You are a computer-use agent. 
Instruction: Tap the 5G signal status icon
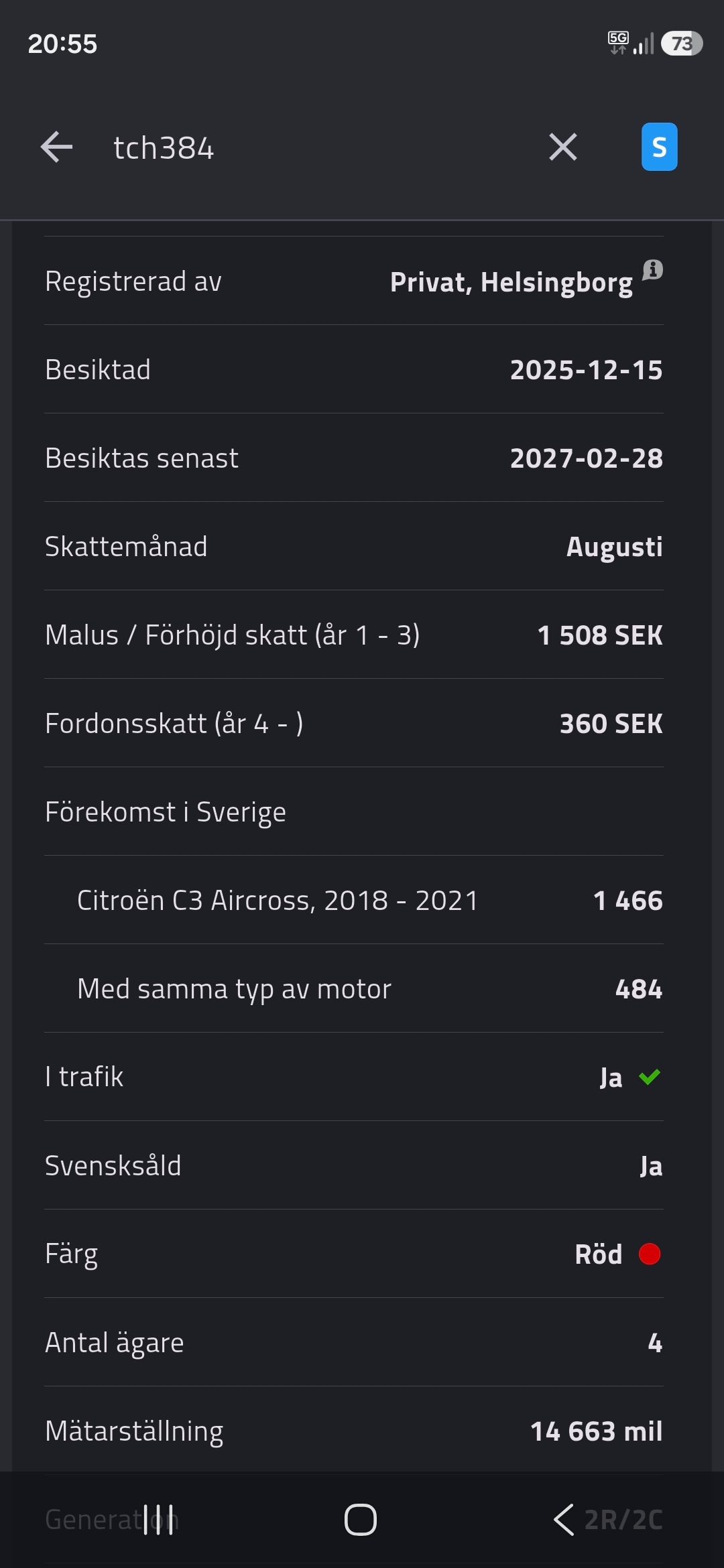[x=618, y=42]
